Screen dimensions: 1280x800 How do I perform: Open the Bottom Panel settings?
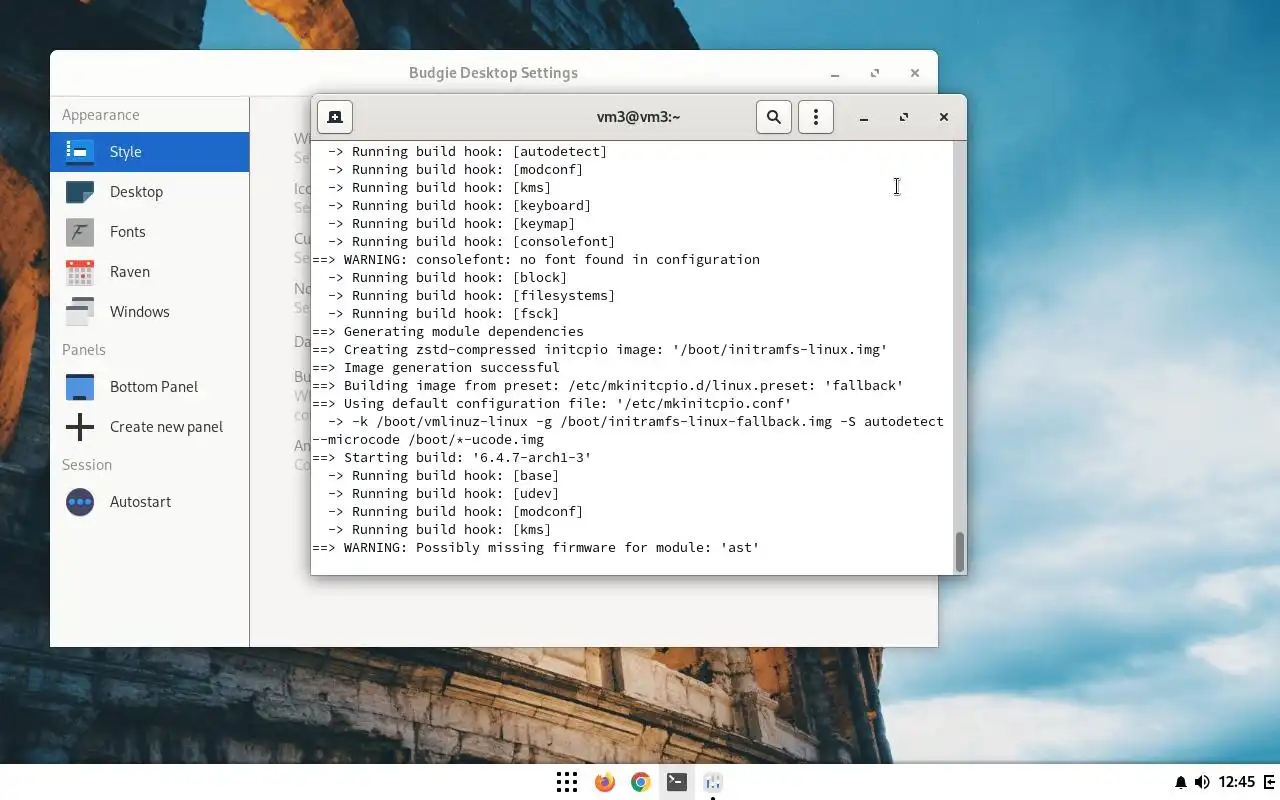[150, 387]
